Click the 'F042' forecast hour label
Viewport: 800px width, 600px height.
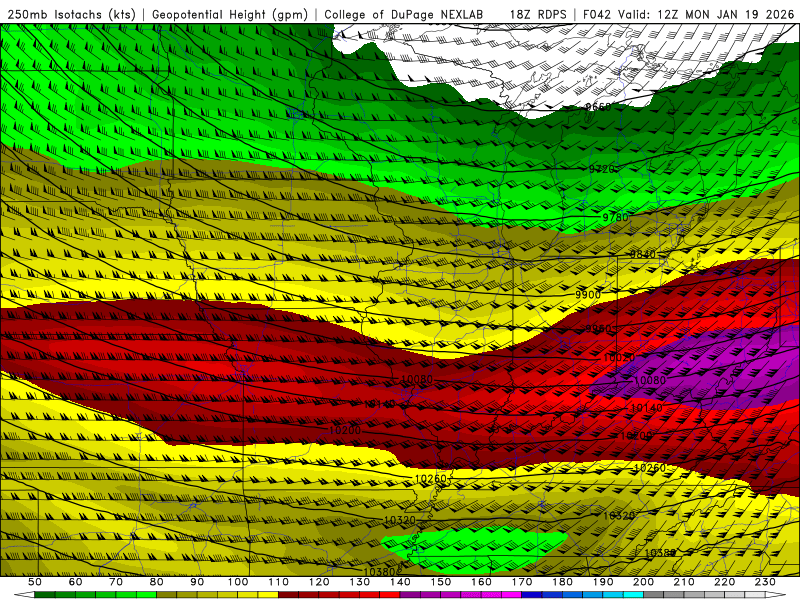point(596,15)
